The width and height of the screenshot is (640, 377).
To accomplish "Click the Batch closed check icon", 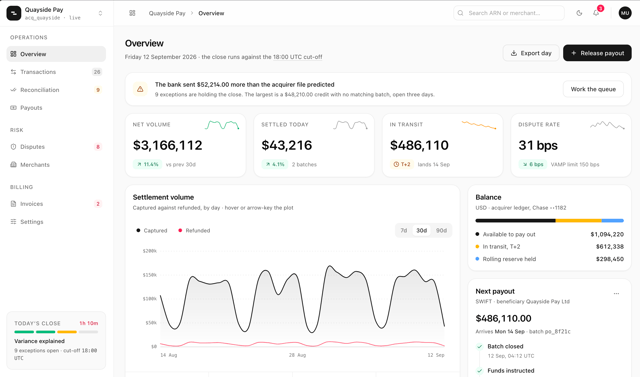I will pos(479,346).
